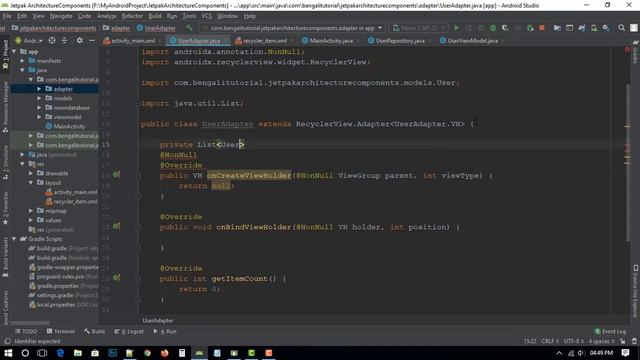Stop the running app red square

542,28
